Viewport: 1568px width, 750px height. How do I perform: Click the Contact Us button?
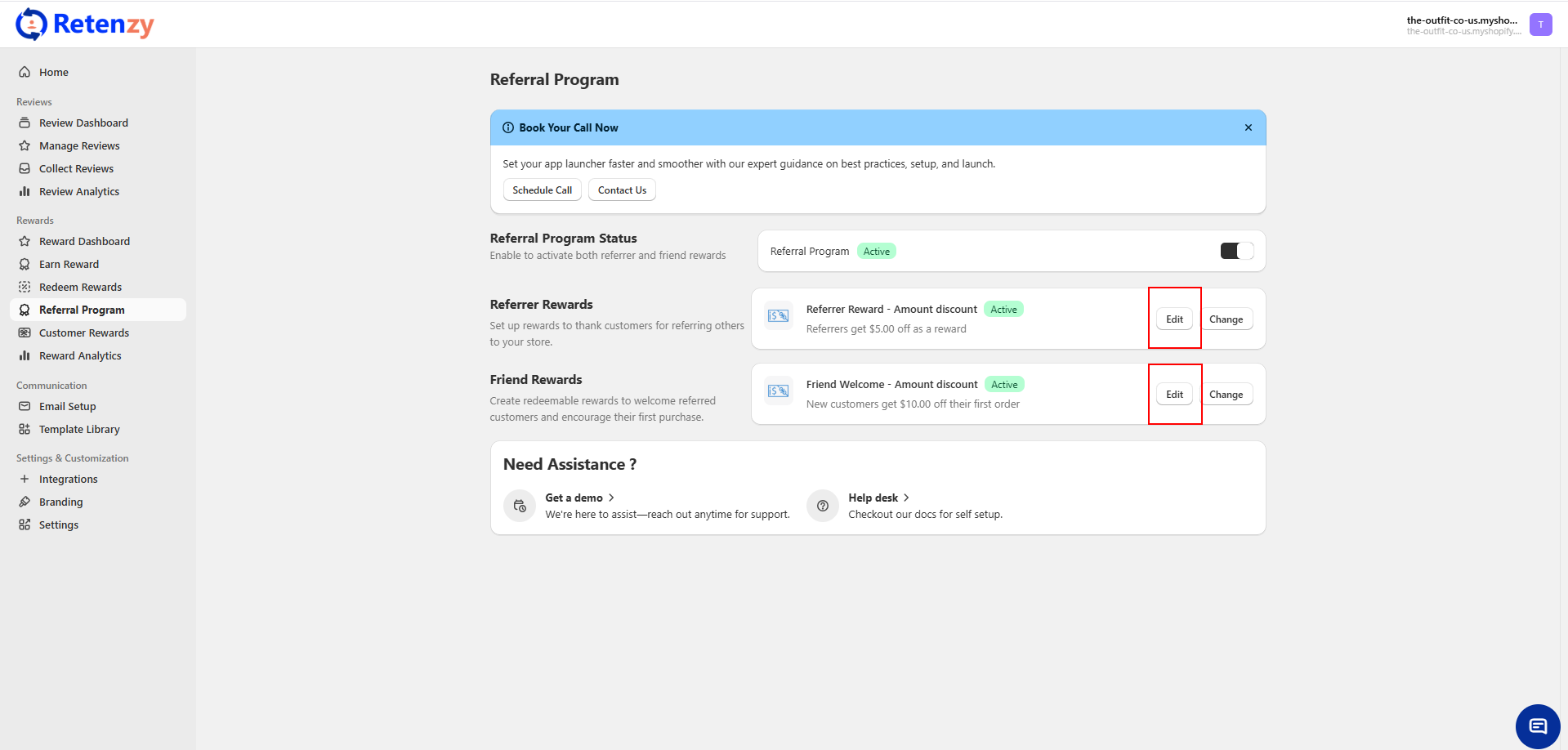[x=622, y=190]
